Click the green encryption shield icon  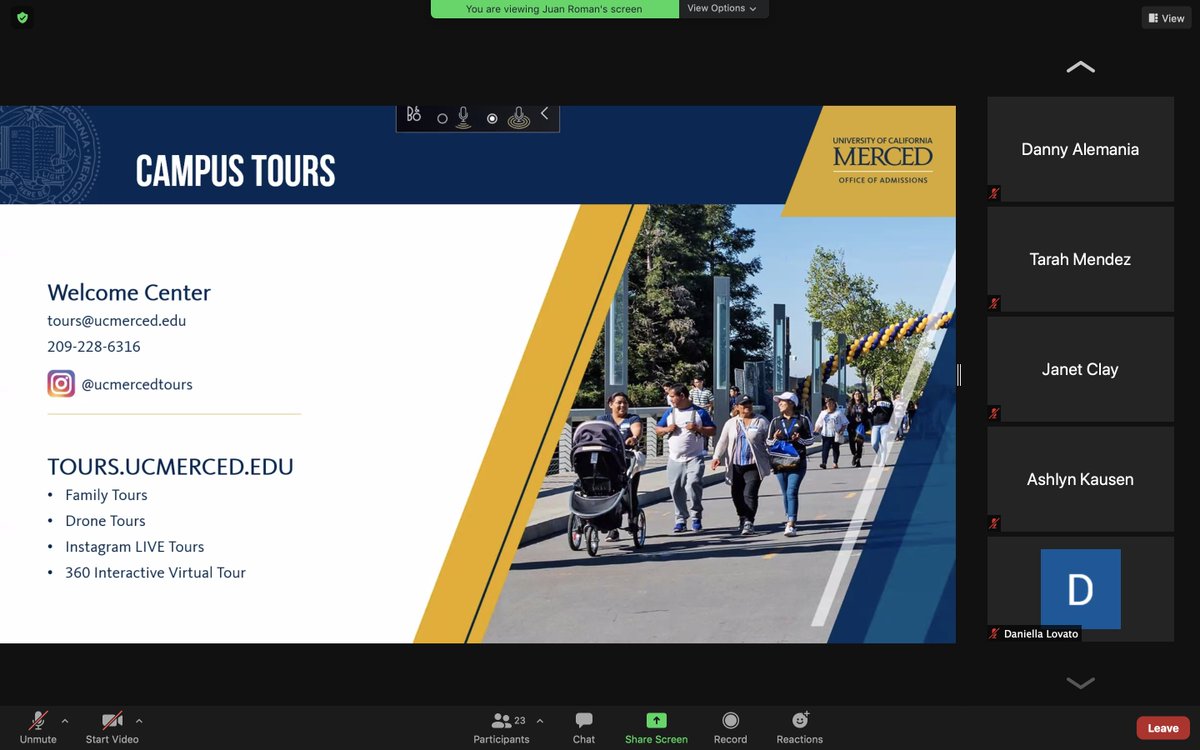(22, 17)
